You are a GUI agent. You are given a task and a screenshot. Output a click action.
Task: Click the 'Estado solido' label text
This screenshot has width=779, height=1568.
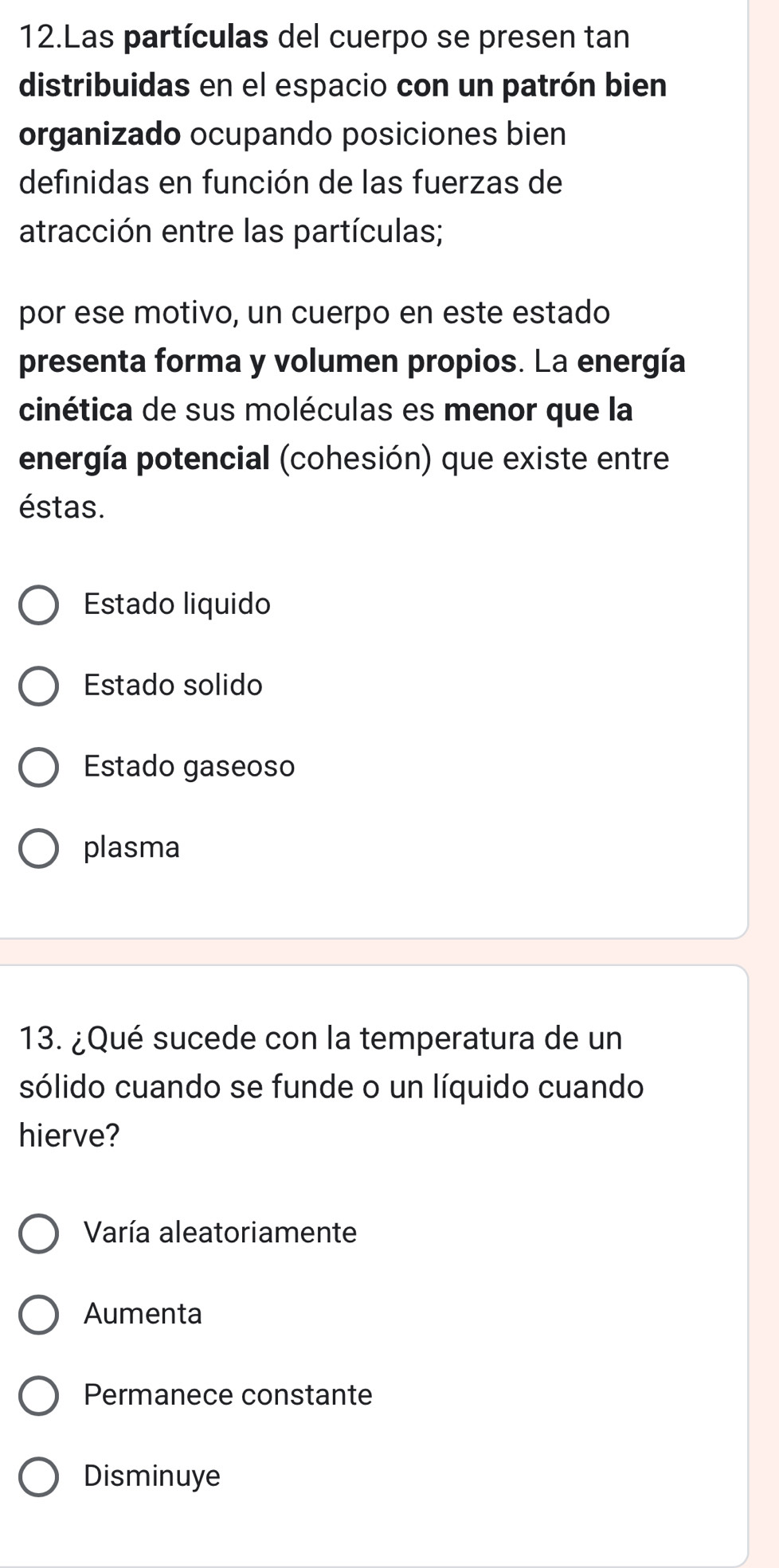pos(173,686)
